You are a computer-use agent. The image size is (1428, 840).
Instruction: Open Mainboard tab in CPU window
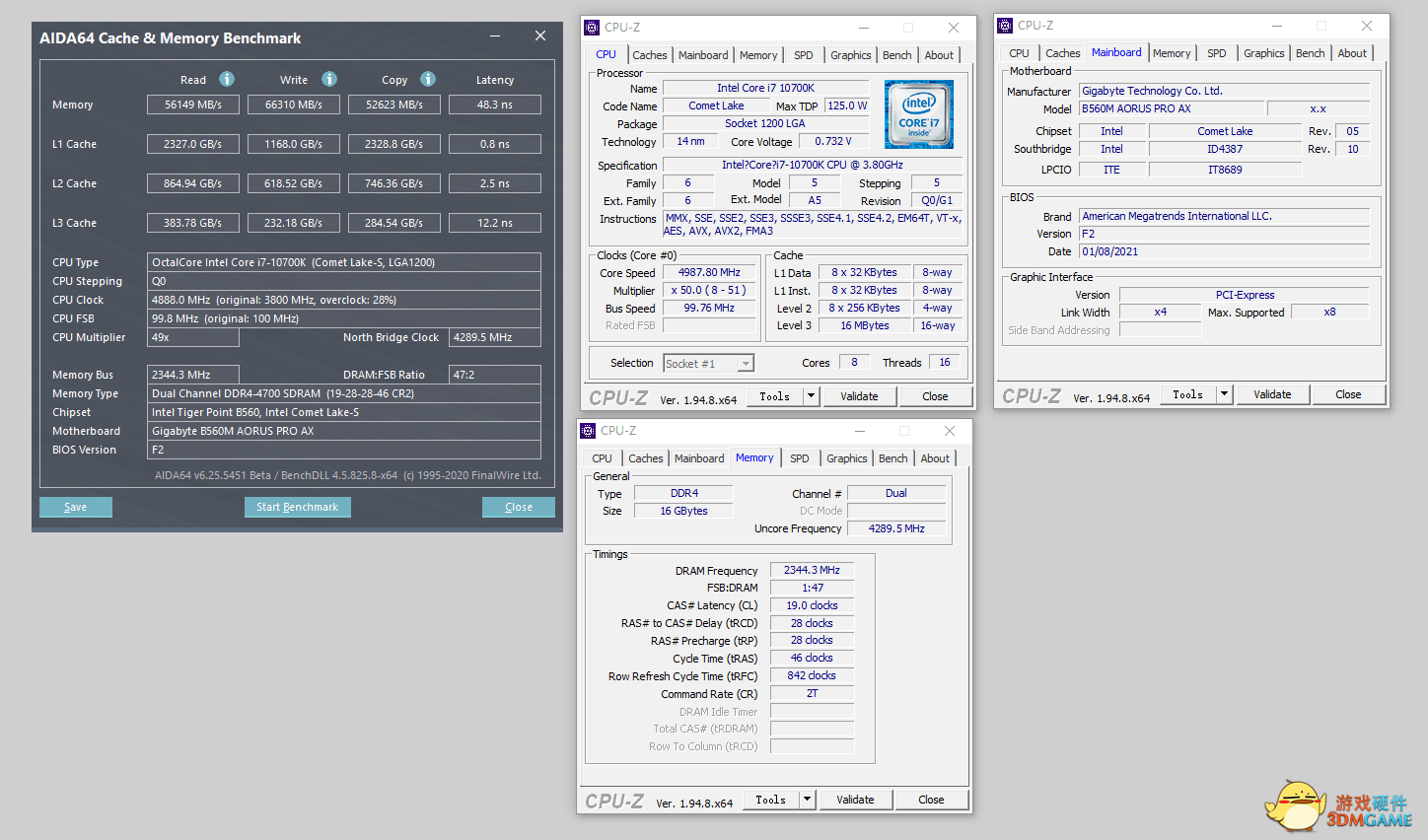[703, 55]
